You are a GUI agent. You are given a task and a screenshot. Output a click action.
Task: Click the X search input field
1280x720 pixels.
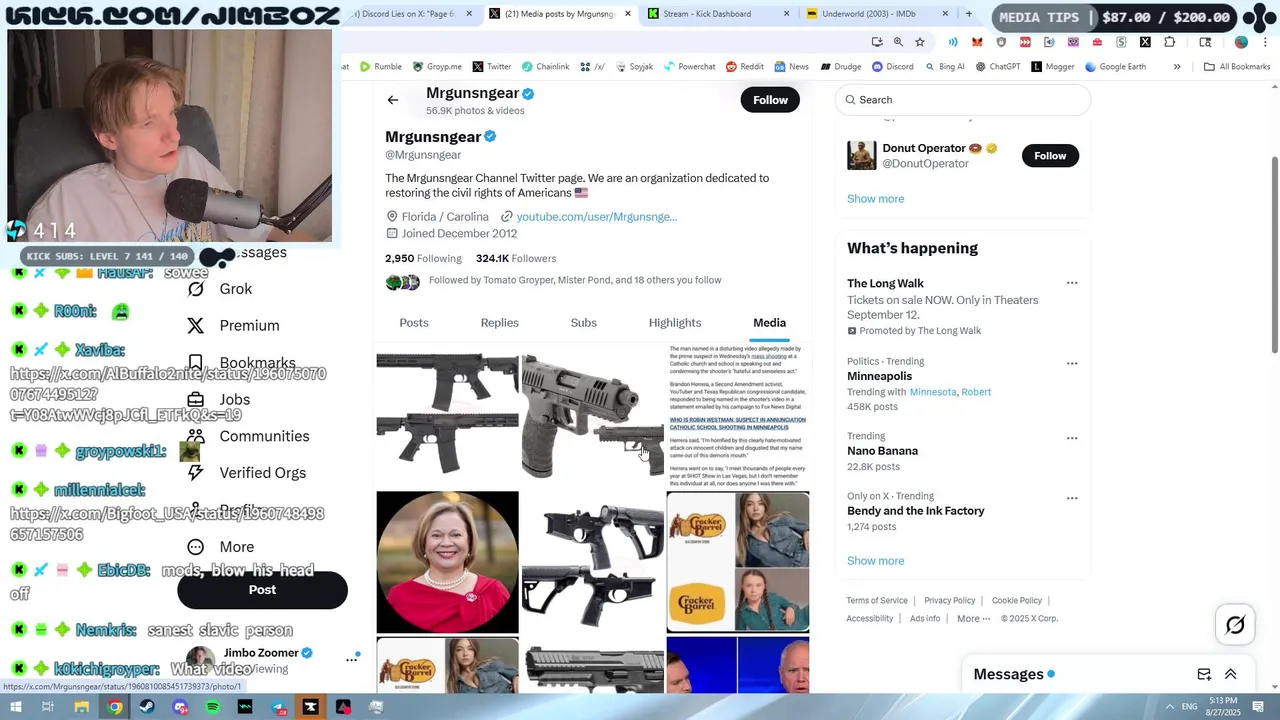[x=962, y=100]
